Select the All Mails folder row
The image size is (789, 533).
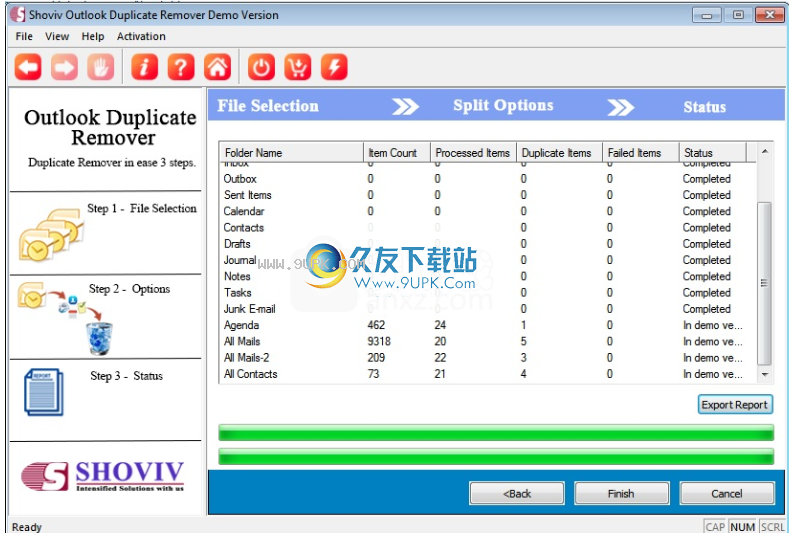pyautogui.click(x=488, y=341)
